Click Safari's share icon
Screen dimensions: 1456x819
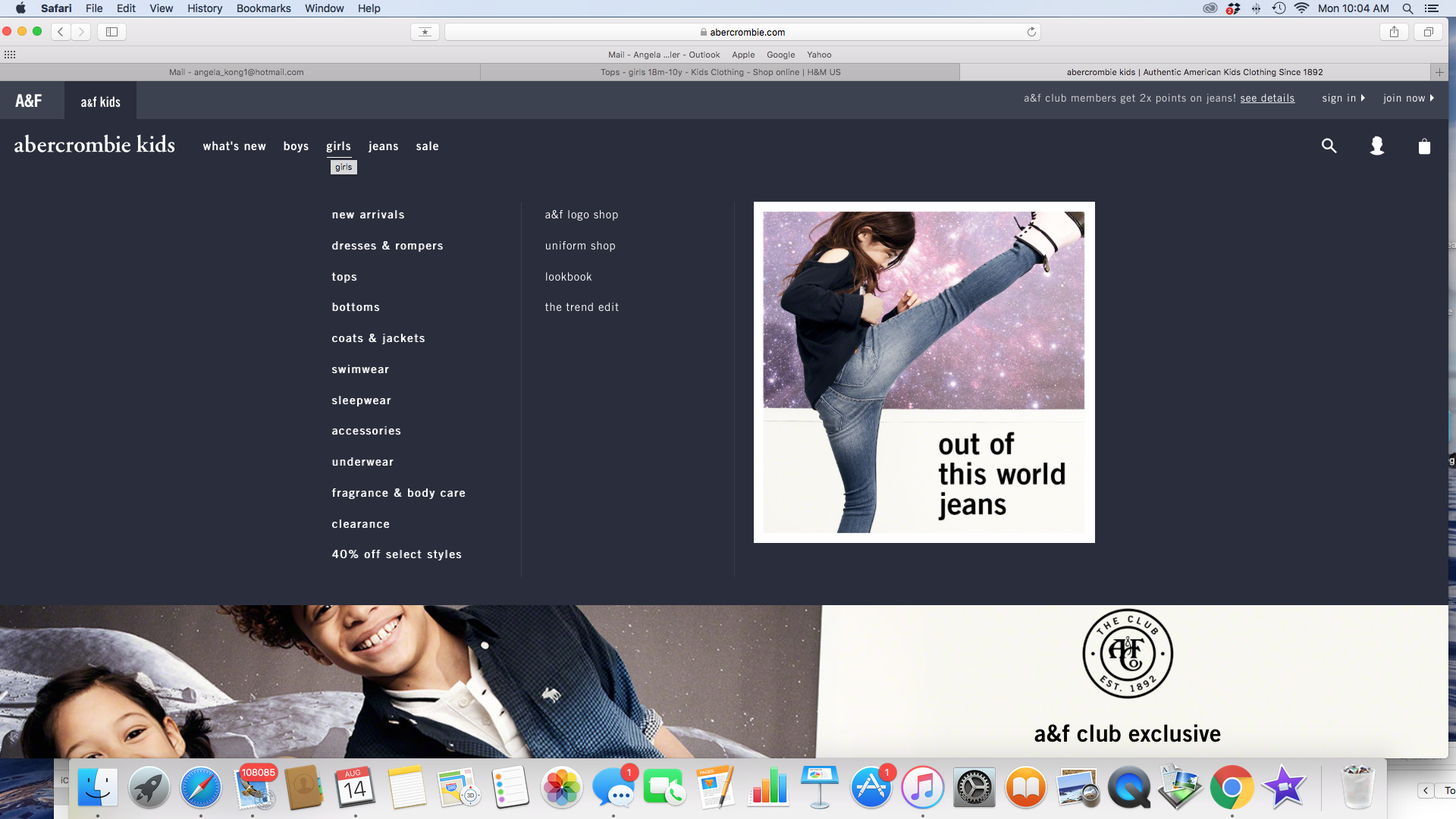coord(1394,32)
